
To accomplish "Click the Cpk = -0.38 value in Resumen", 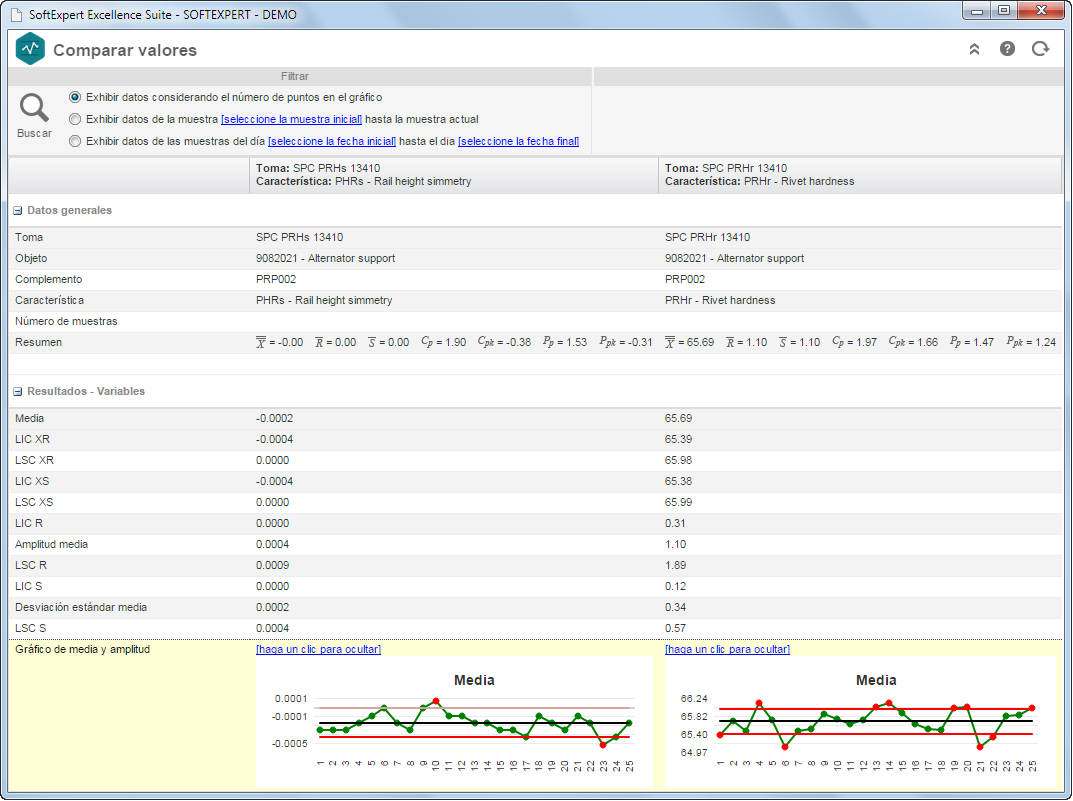I will tap(504, 342).
